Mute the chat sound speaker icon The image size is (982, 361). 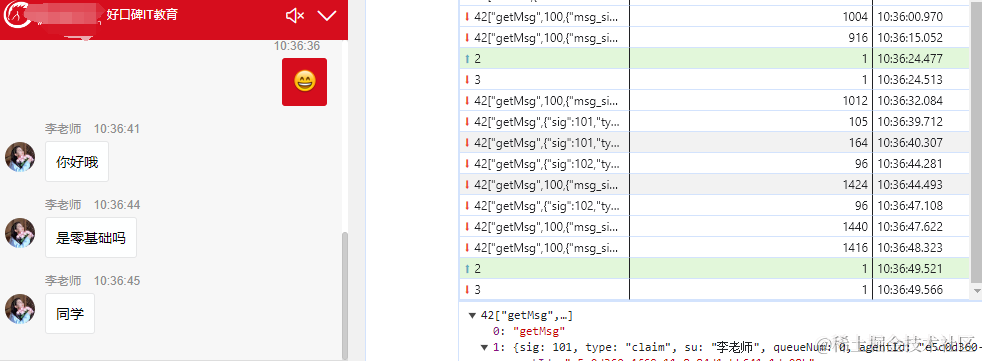point(294,16)
